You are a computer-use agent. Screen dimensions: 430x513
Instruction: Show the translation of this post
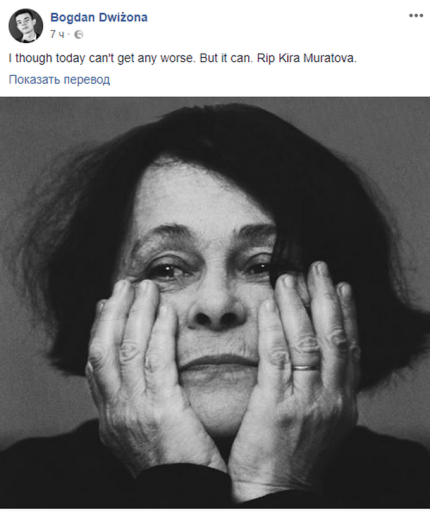[59, 80]
